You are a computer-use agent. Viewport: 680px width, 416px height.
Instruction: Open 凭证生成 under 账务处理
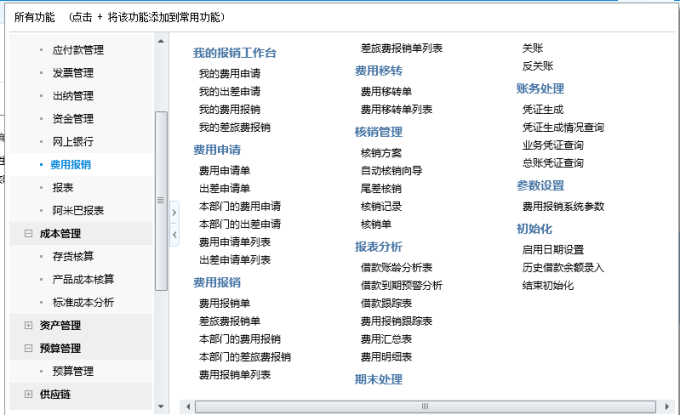[x=543, y=109]
